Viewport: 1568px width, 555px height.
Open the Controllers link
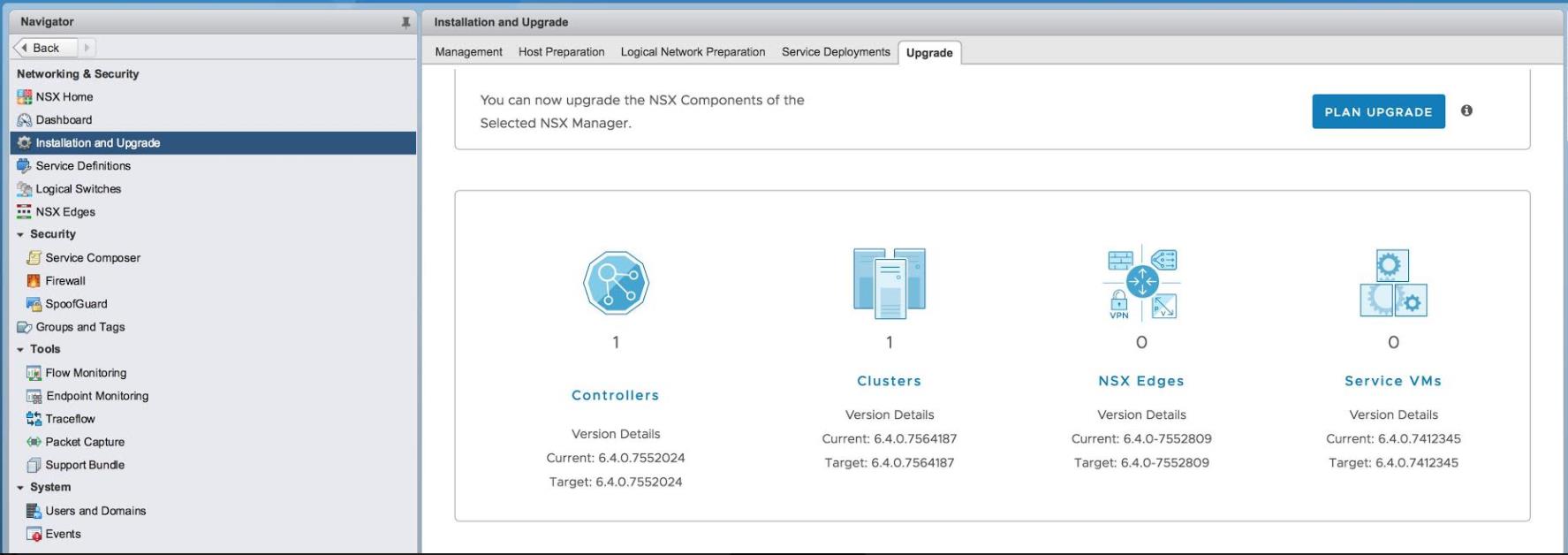tap(616, 395)
